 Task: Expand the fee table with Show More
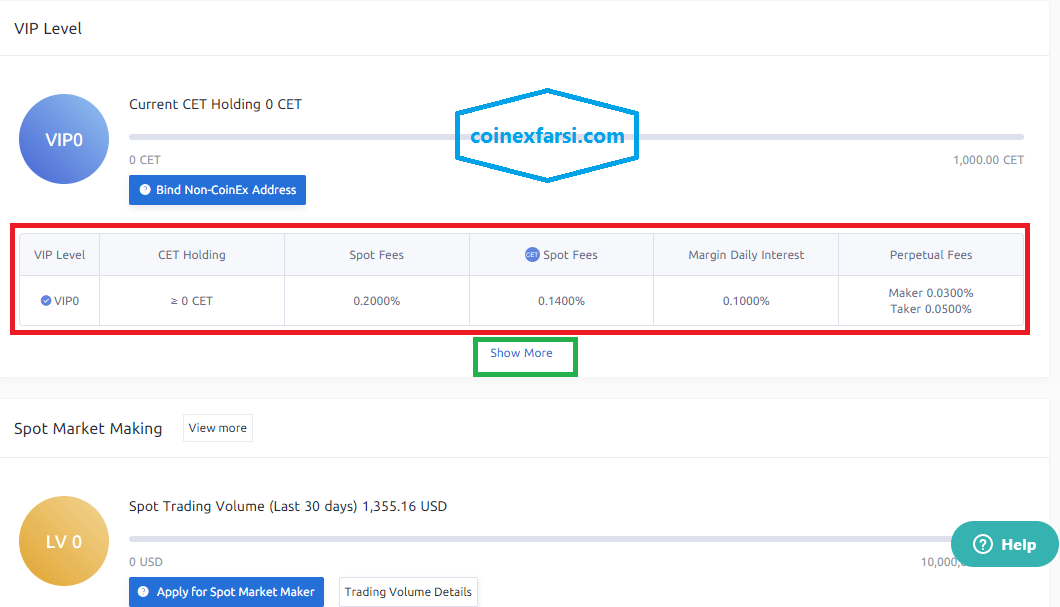point(521,353)
